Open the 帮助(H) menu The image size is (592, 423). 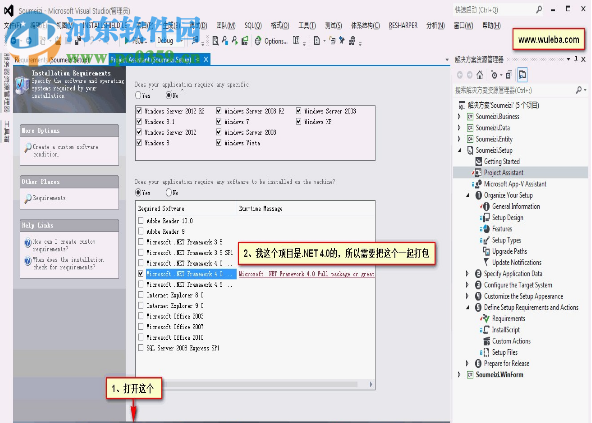[492, 25]
